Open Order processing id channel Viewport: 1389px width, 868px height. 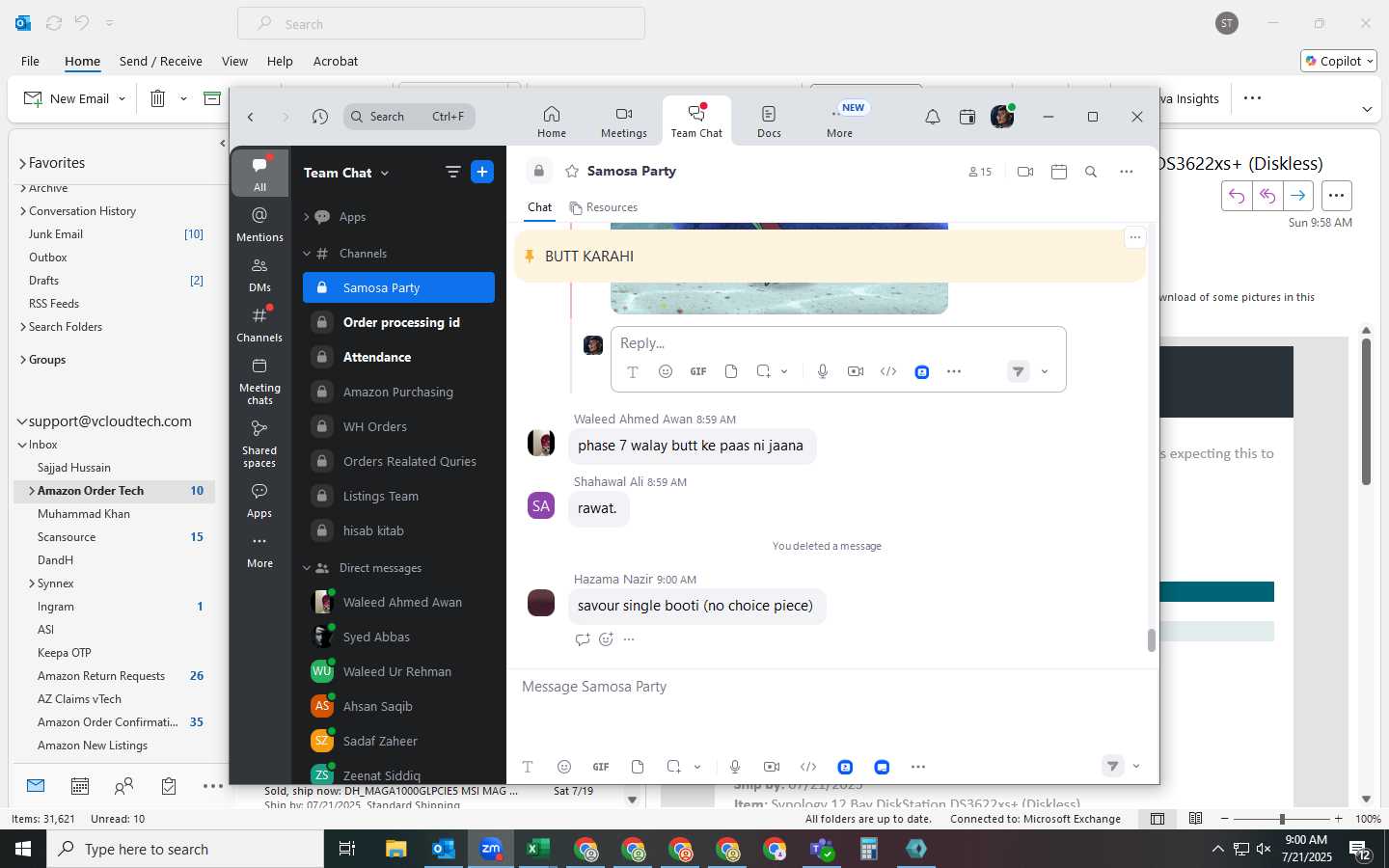pyautogui.click(x=398, y=322)
